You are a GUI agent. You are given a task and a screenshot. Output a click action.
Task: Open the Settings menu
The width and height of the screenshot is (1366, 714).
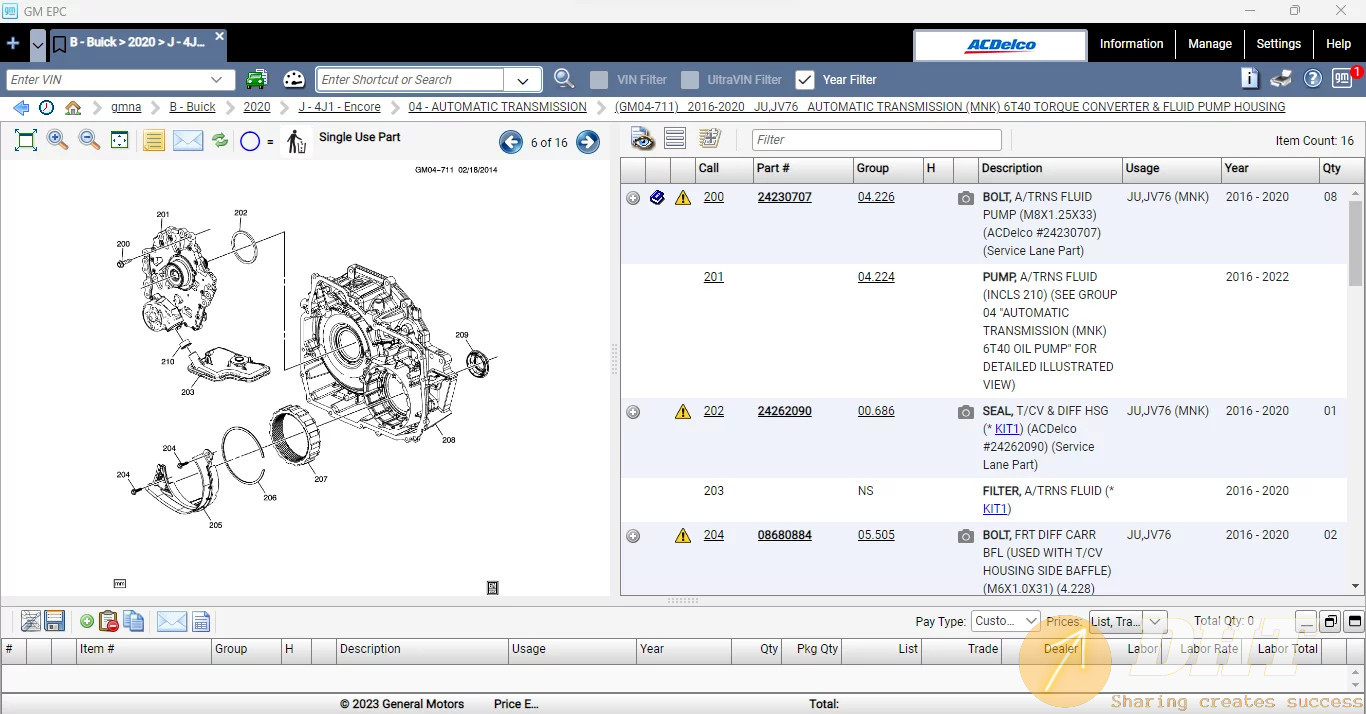[x=1278, y=44]
